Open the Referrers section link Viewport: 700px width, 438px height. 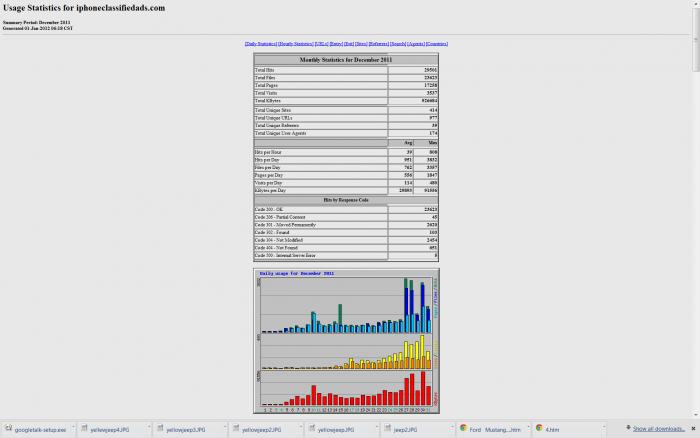pos(379,44)
